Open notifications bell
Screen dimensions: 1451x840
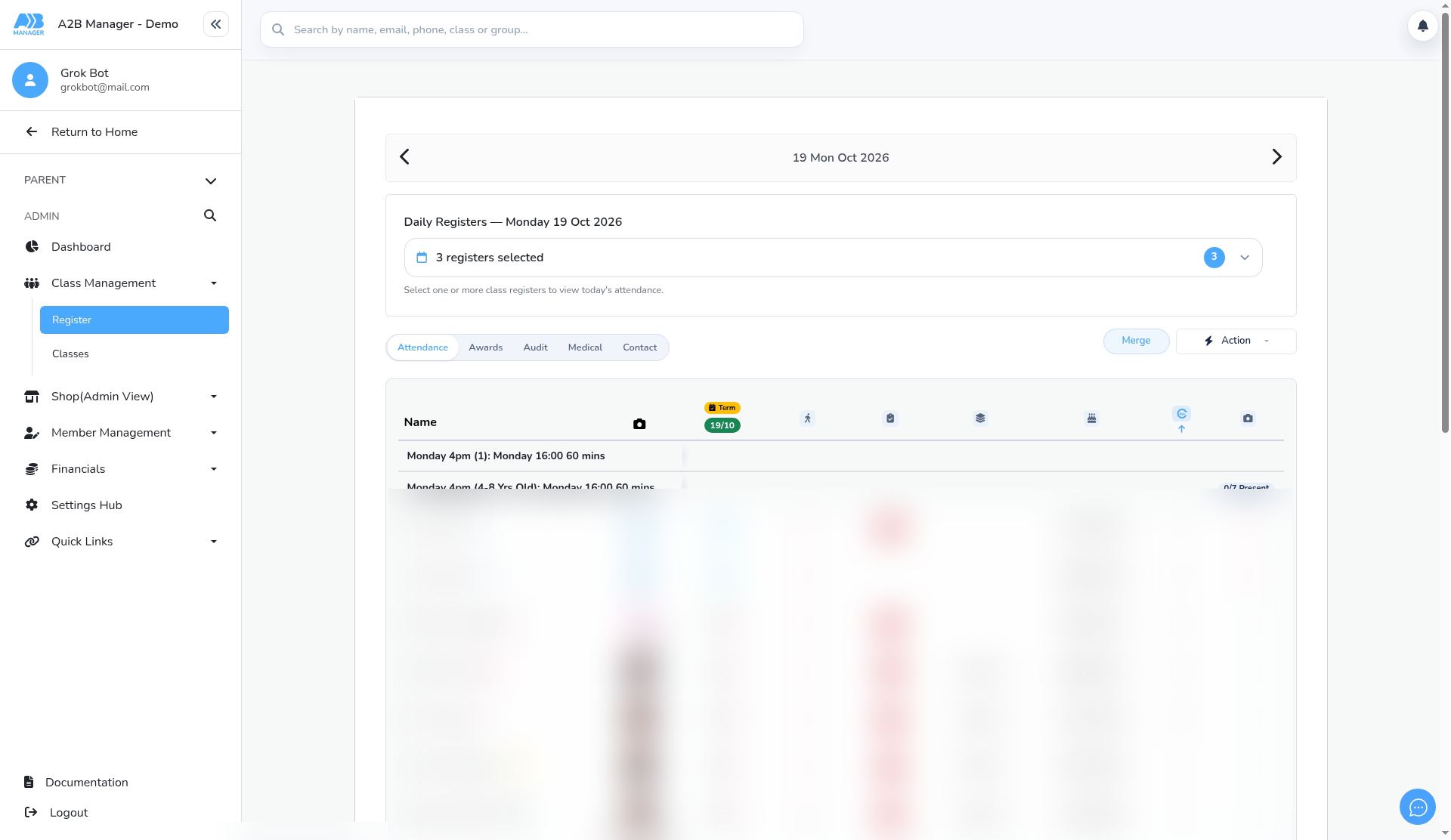[1422, 26]
